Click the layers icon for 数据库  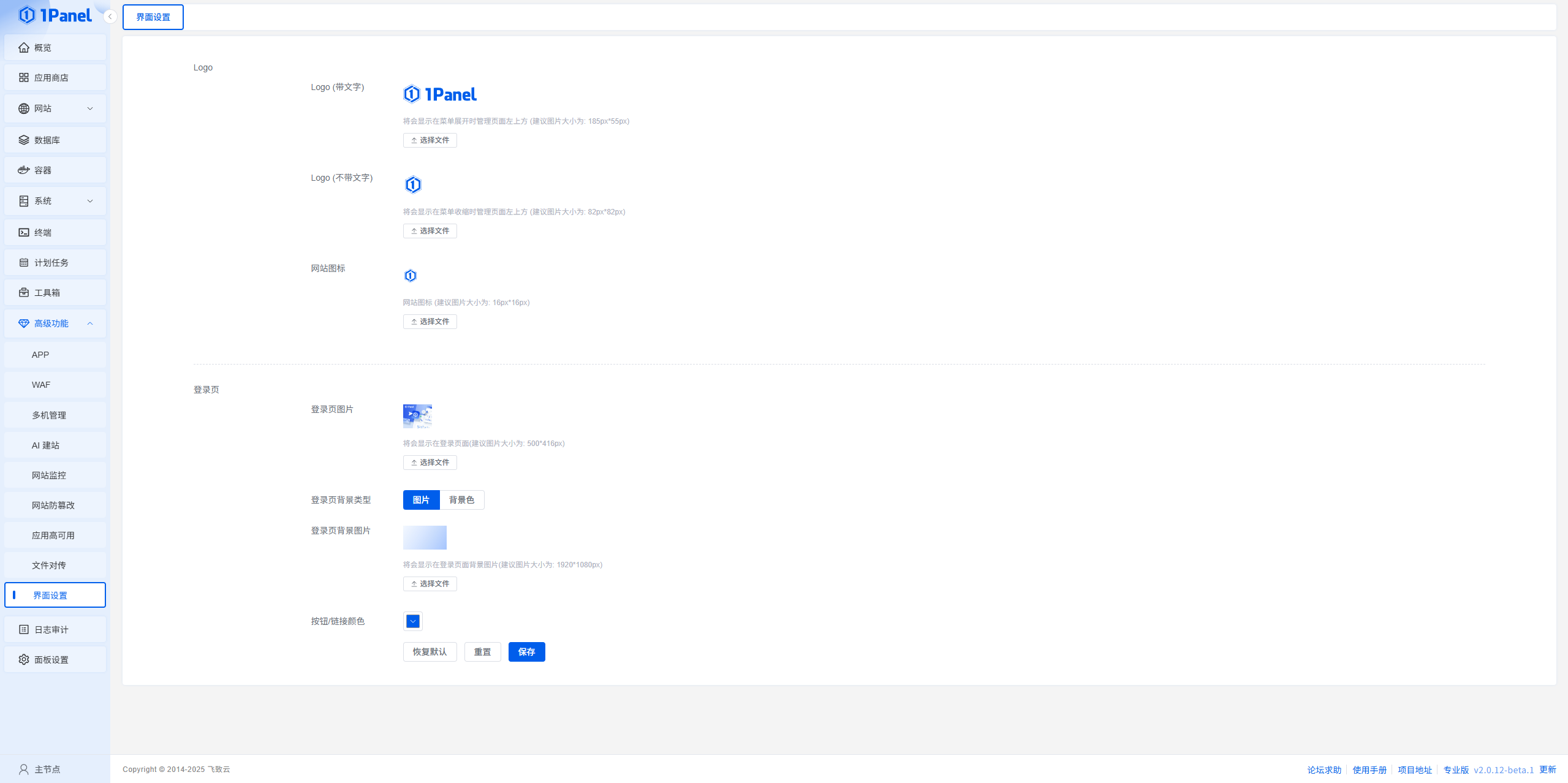[x=24, y=140]
